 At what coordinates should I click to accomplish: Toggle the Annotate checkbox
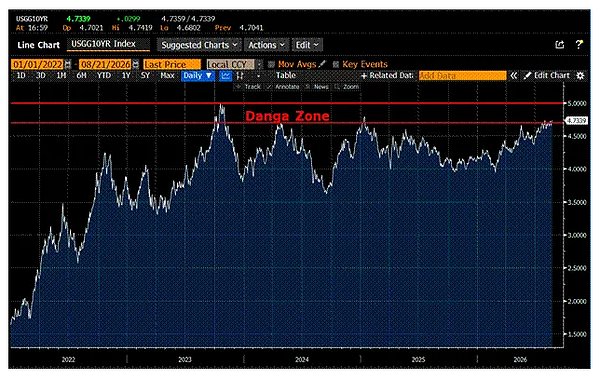269,87
